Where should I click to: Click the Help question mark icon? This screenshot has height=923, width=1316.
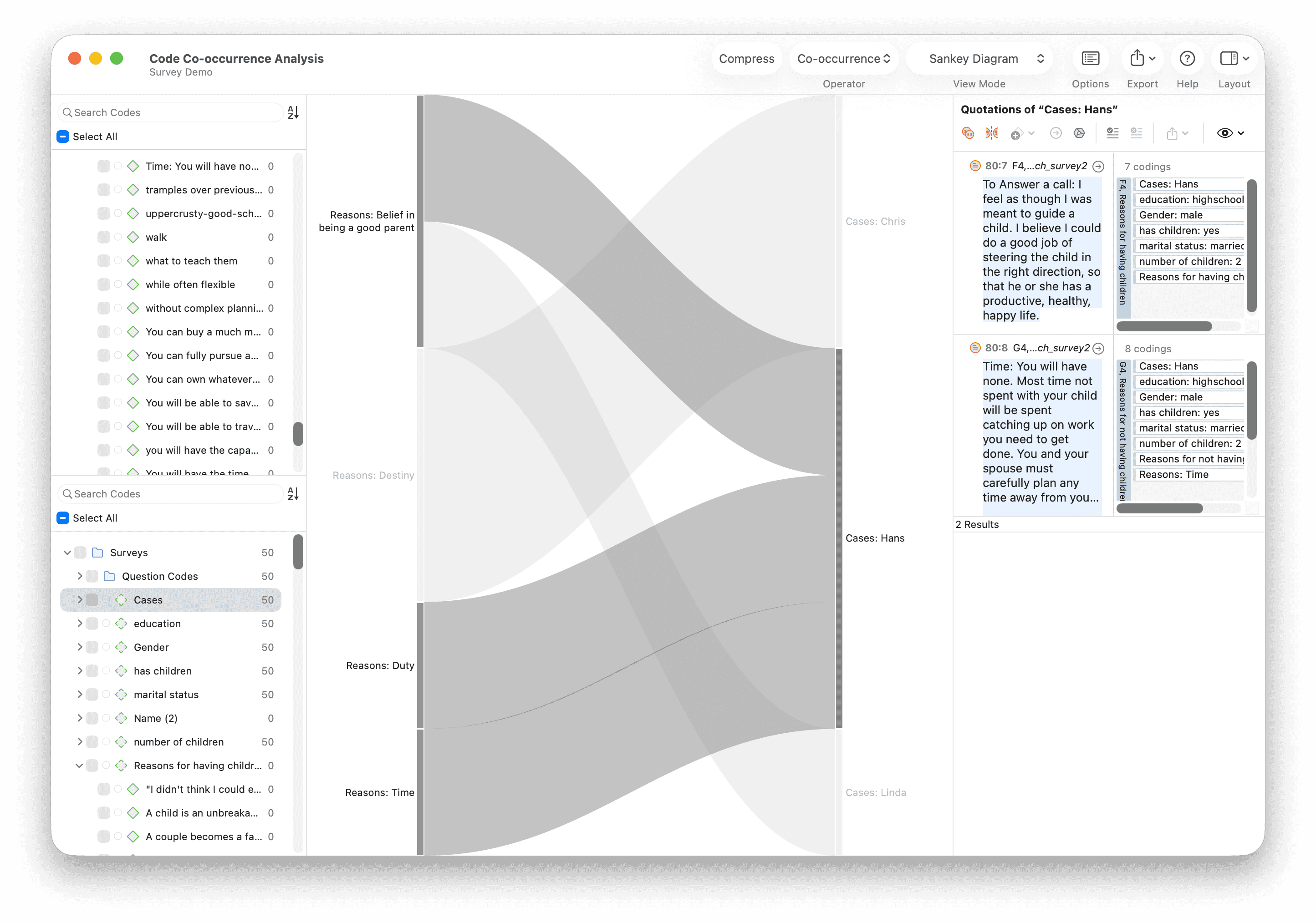pyautogui.click(x=1187, y=58)
